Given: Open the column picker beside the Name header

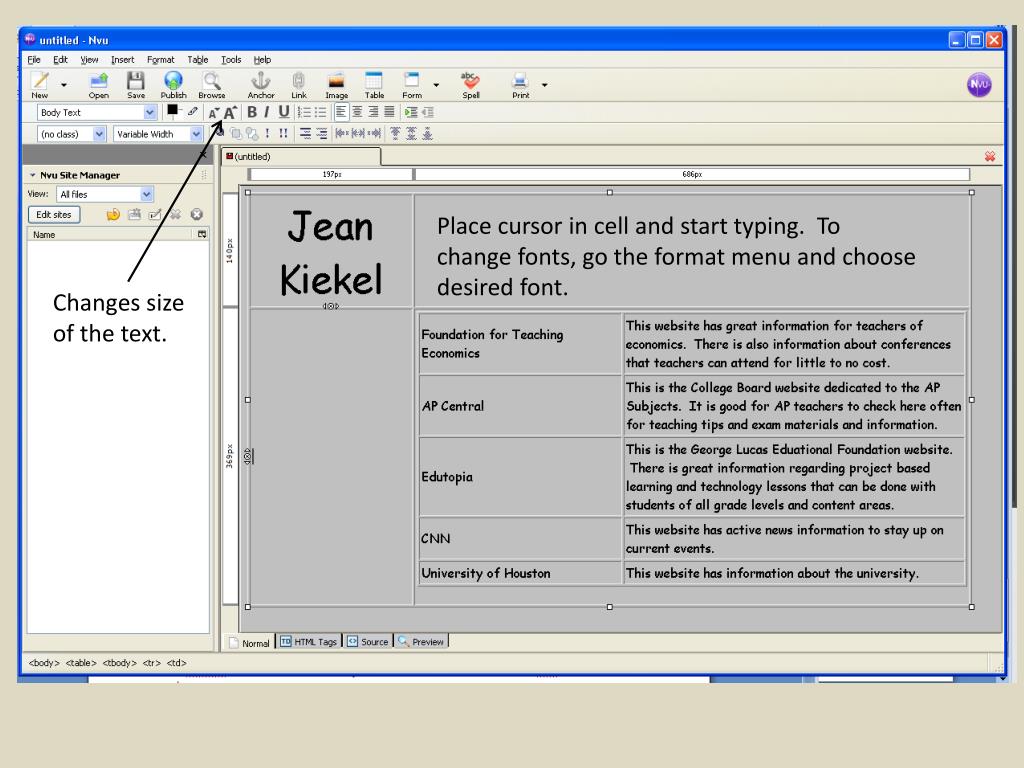Looking at the screenshot, I should tap(202, 234).
